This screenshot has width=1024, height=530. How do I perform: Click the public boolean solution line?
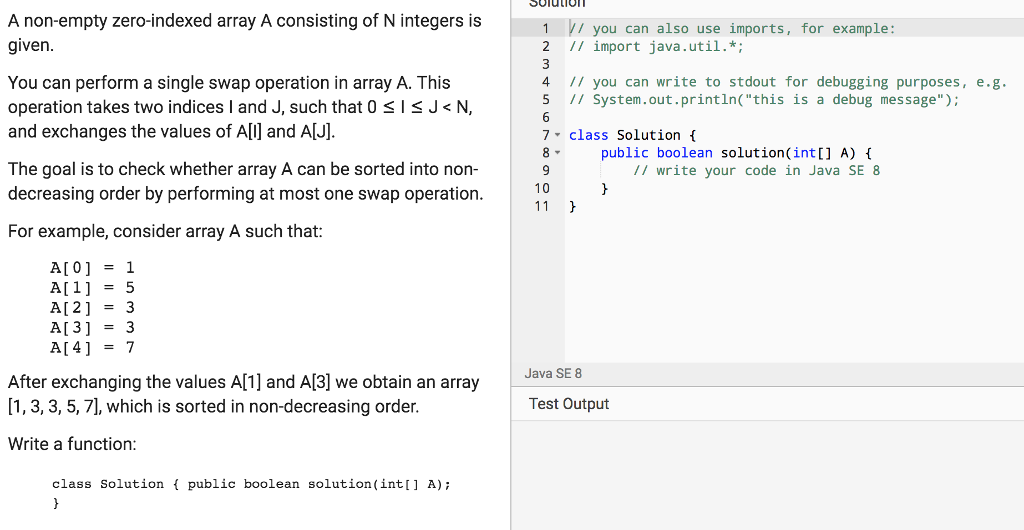coord(736,153)
